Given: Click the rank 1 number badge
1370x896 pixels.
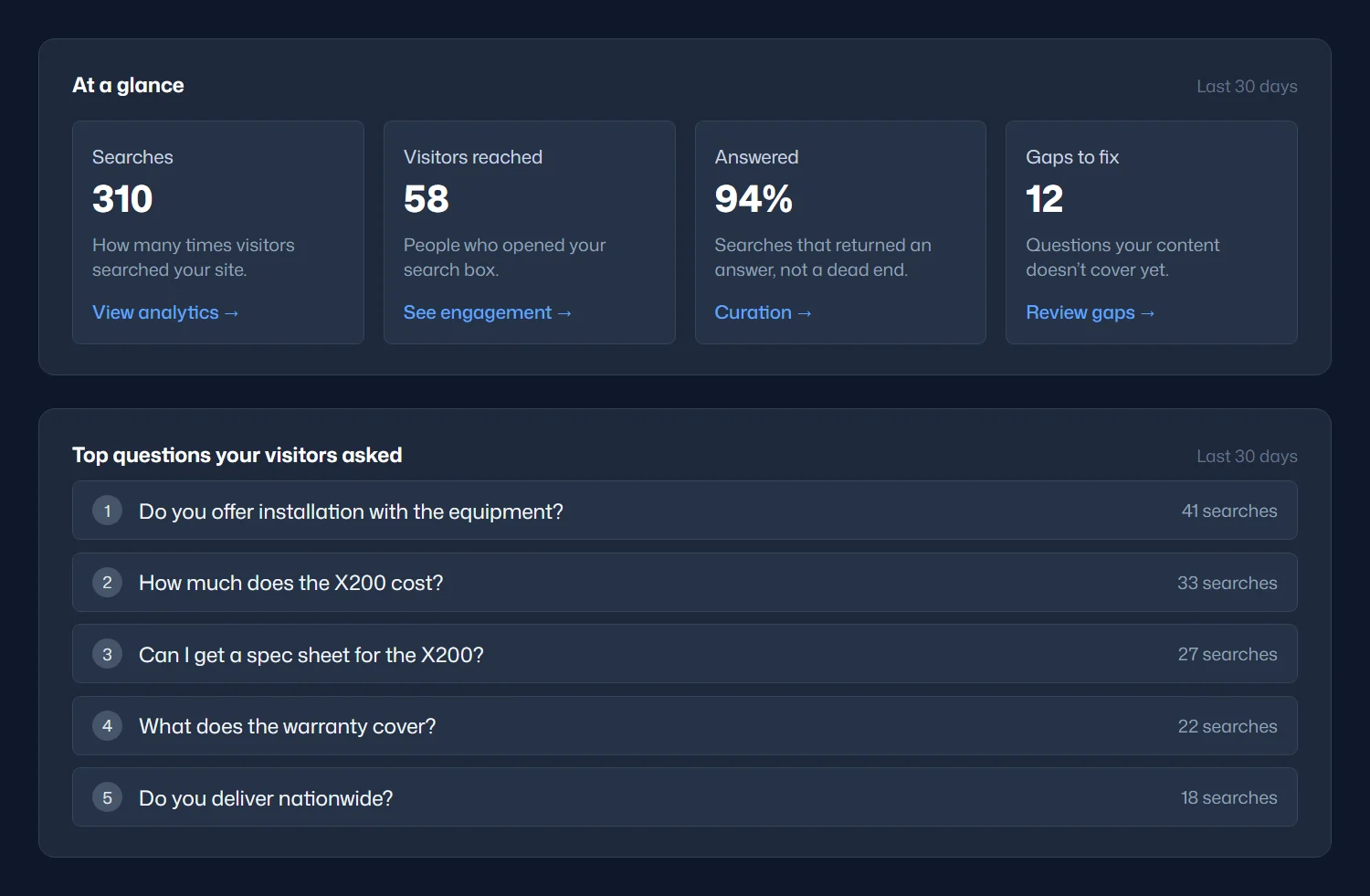Looking at the screenshot, I should coord(108,511).
